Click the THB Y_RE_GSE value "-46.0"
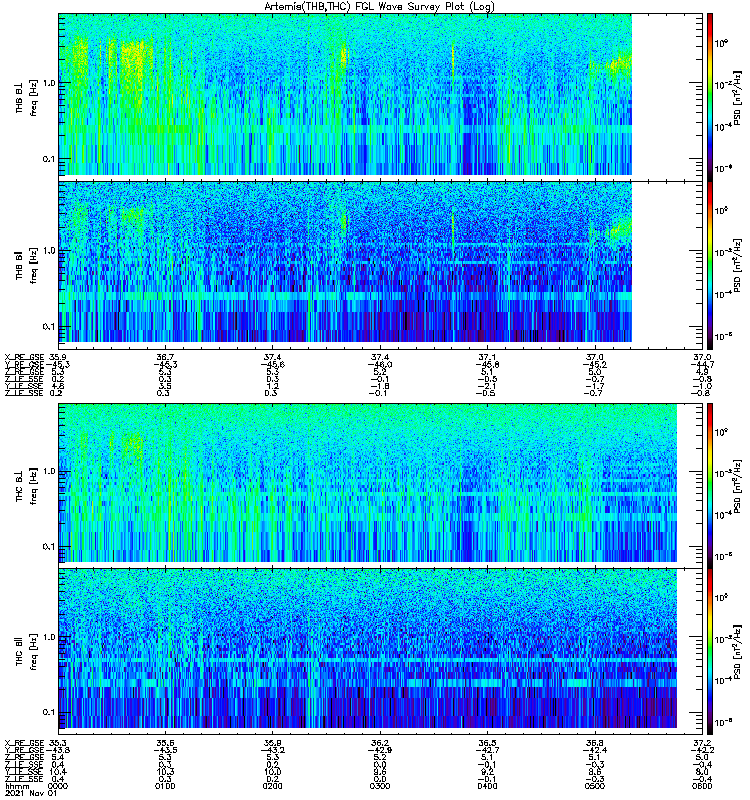The width and height of the screenshot is (750, 800). pyautogui.click(x=380, y=364)
